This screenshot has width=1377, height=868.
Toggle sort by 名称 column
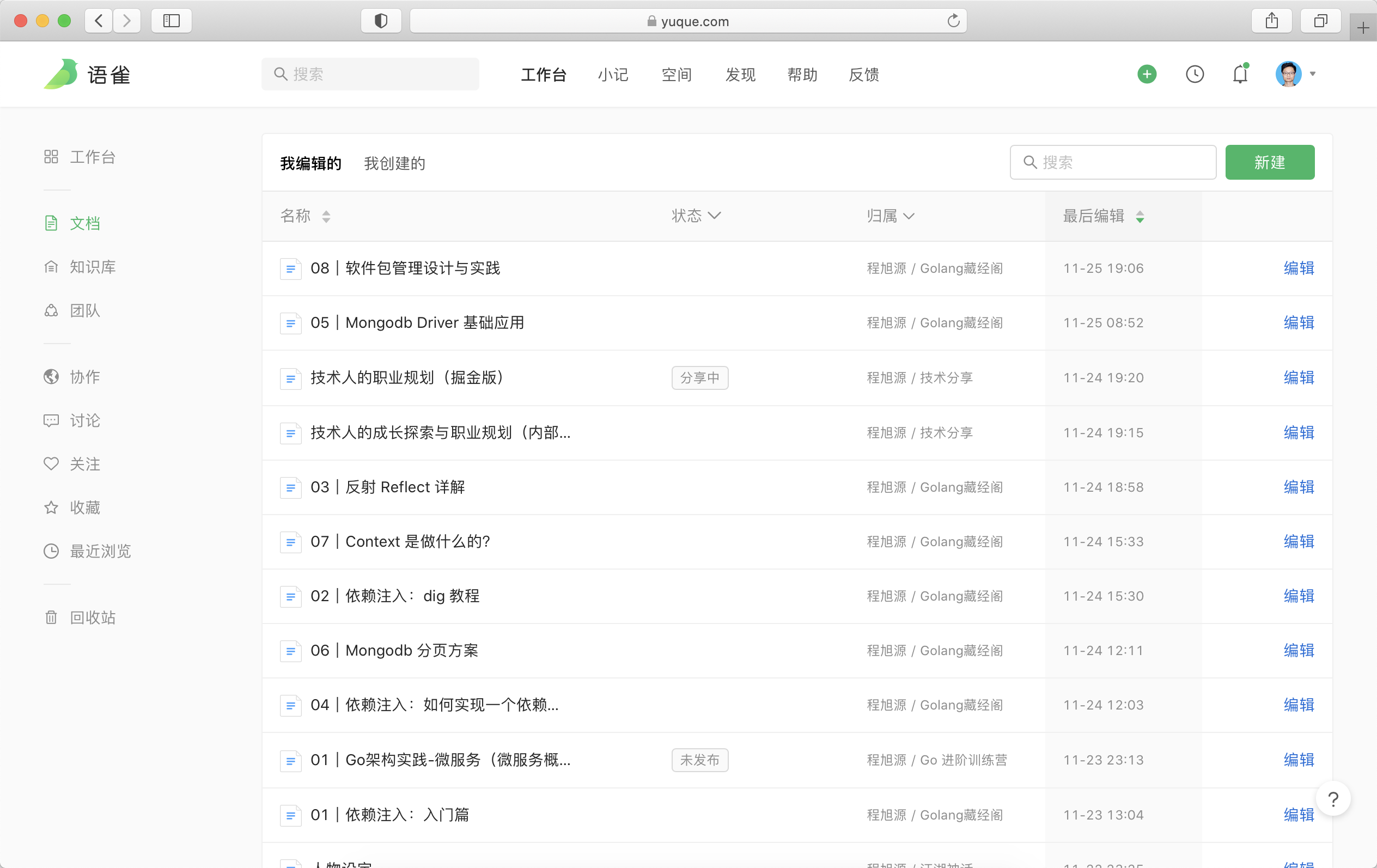tap(306, 216)
